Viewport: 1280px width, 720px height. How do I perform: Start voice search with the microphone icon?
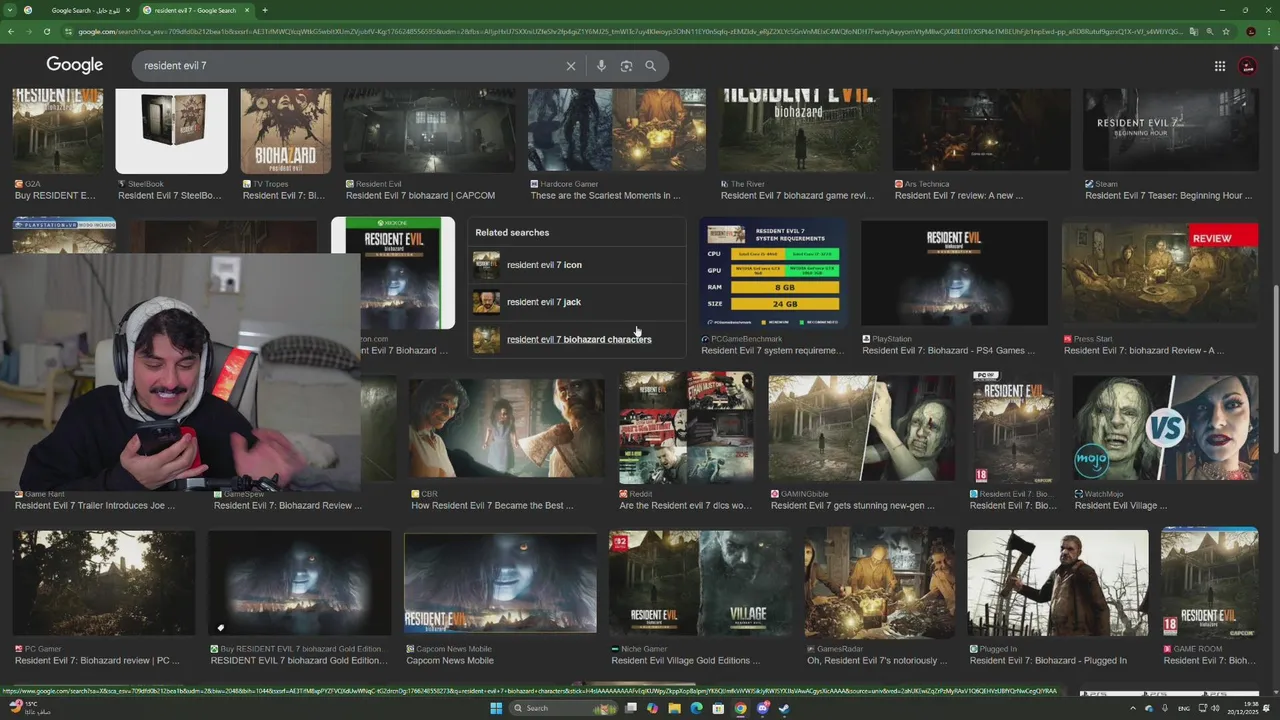pyautogui.click(x=601, y=66)
